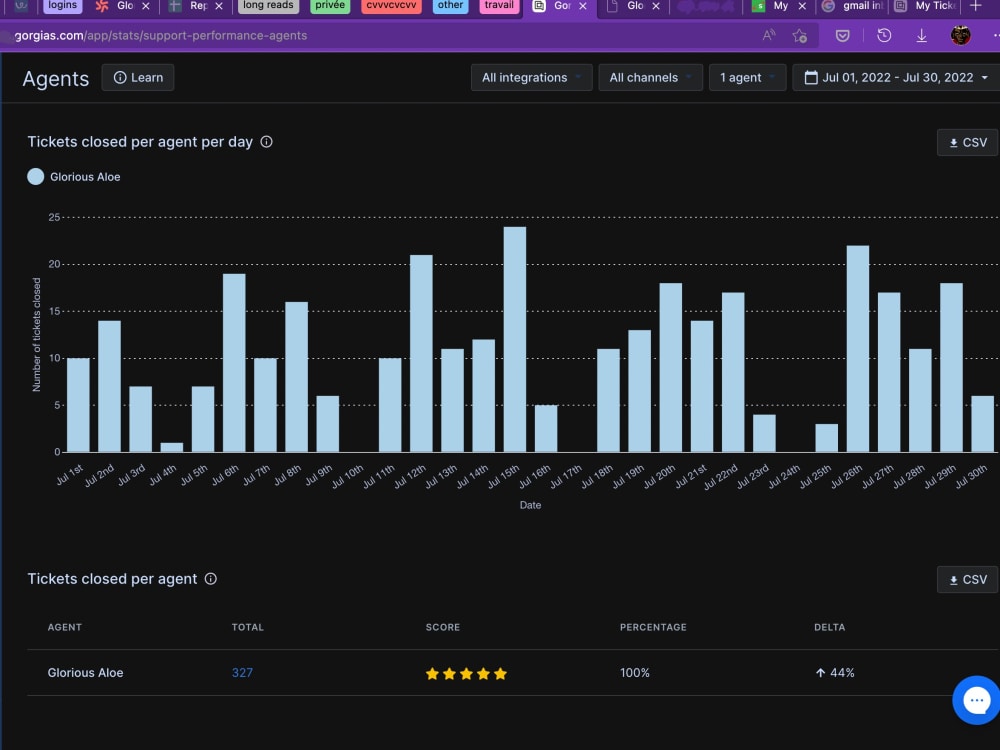Open the travail tab group
This screenshot has width=1000, height=750.
tap(499, 6)
